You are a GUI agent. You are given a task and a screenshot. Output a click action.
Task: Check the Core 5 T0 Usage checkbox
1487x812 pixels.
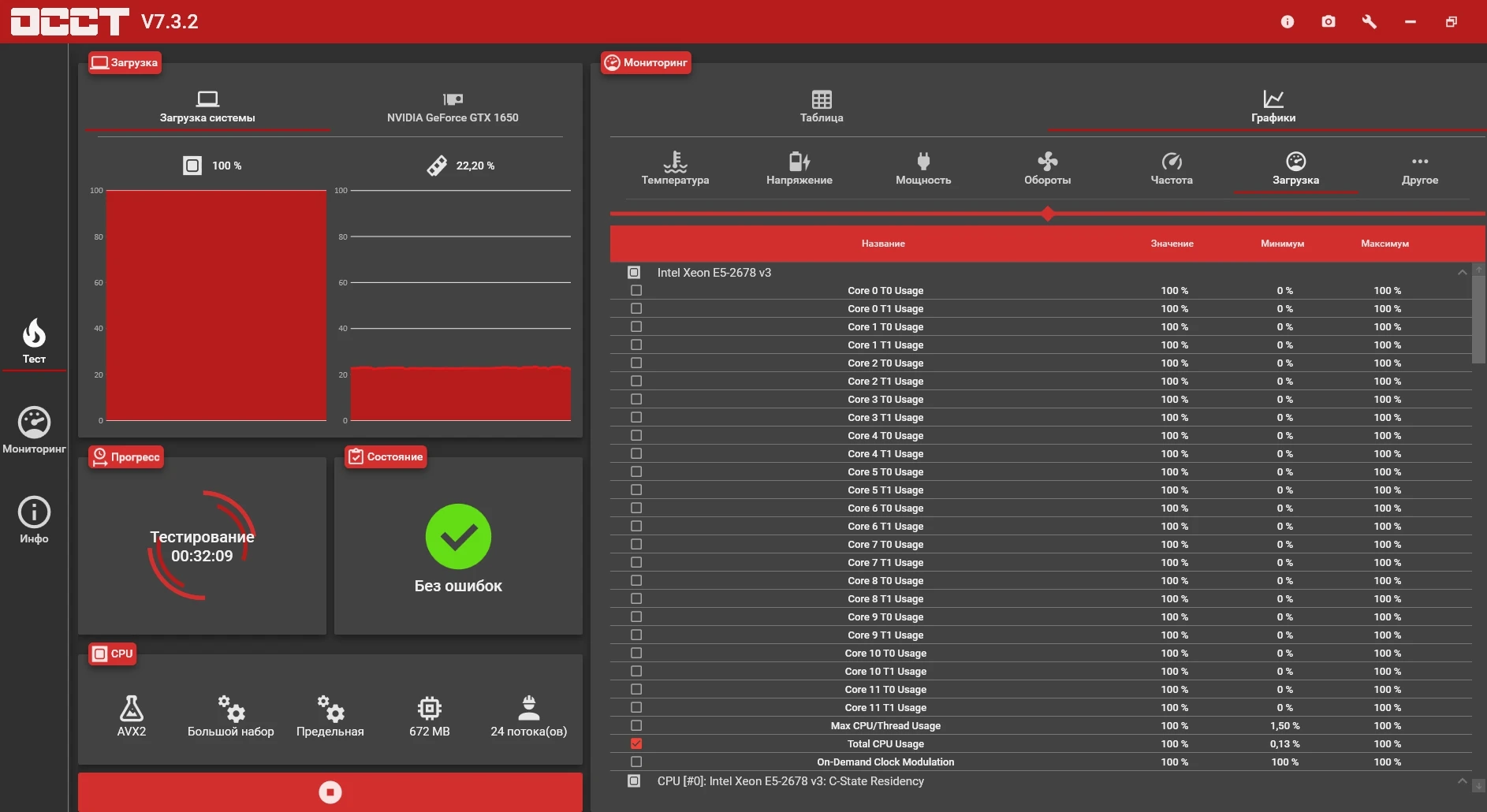click(x=636, y=471)
